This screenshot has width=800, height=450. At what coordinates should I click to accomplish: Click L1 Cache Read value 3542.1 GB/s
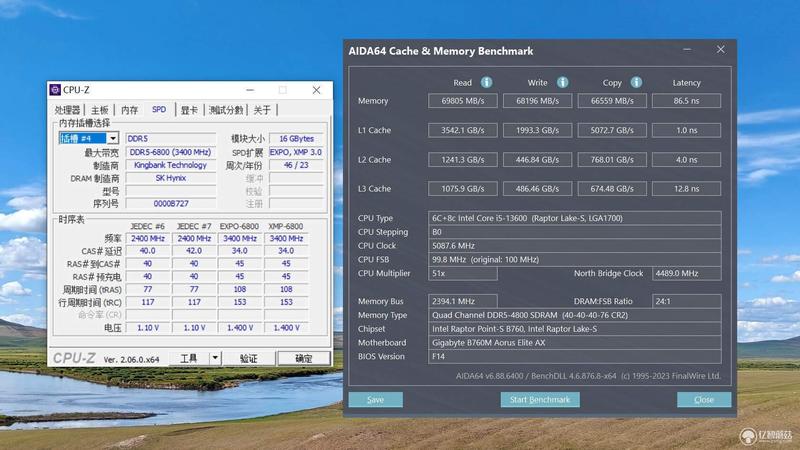(463, 130)
